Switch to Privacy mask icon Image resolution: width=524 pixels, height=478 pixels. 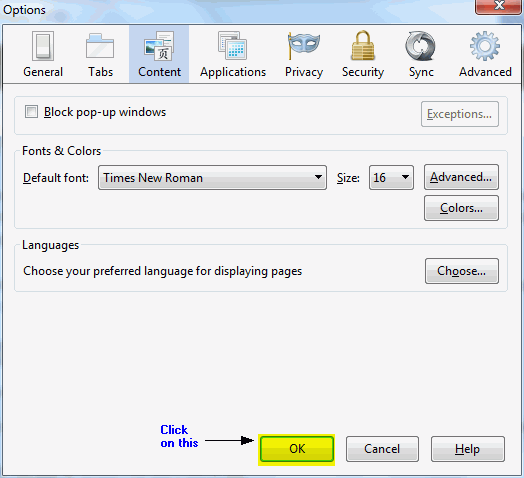pyautogui.click(x=303, y=46)
